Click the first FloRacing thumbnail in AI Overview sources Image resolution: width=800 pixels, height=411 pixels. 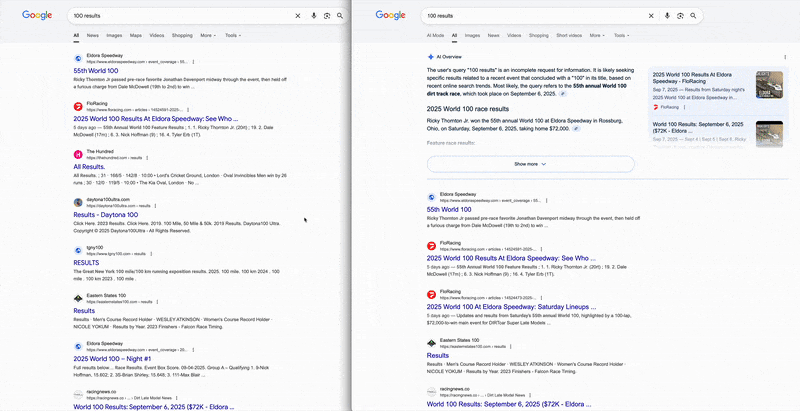(768, 85)
